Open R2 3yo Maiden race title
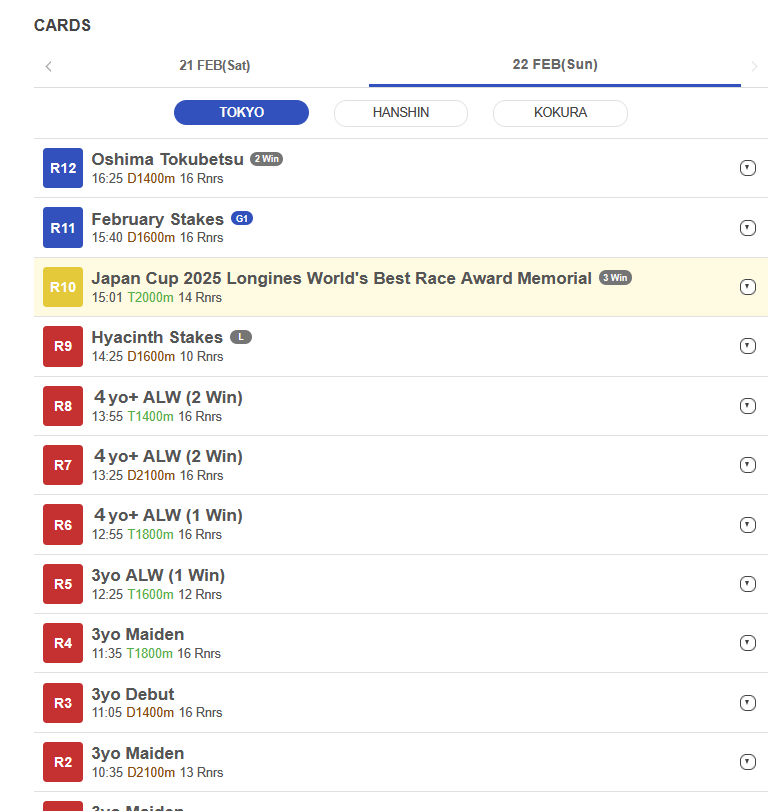The height and width of the screenshot is (811, 777). coord(138,753)
